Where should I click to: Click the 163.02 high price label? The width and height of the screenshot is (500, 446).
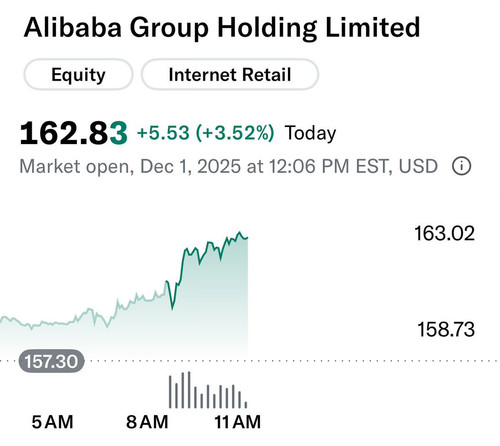point(444,233)
